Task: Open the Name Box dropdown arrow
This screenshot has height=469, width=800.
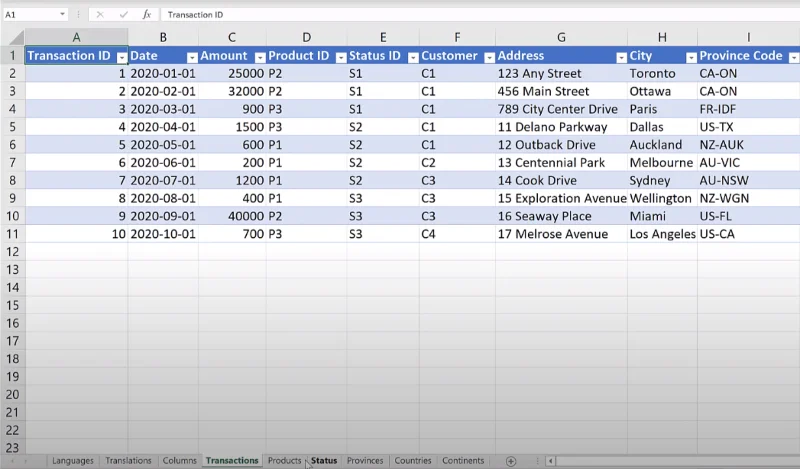Action: coord(62,14)
